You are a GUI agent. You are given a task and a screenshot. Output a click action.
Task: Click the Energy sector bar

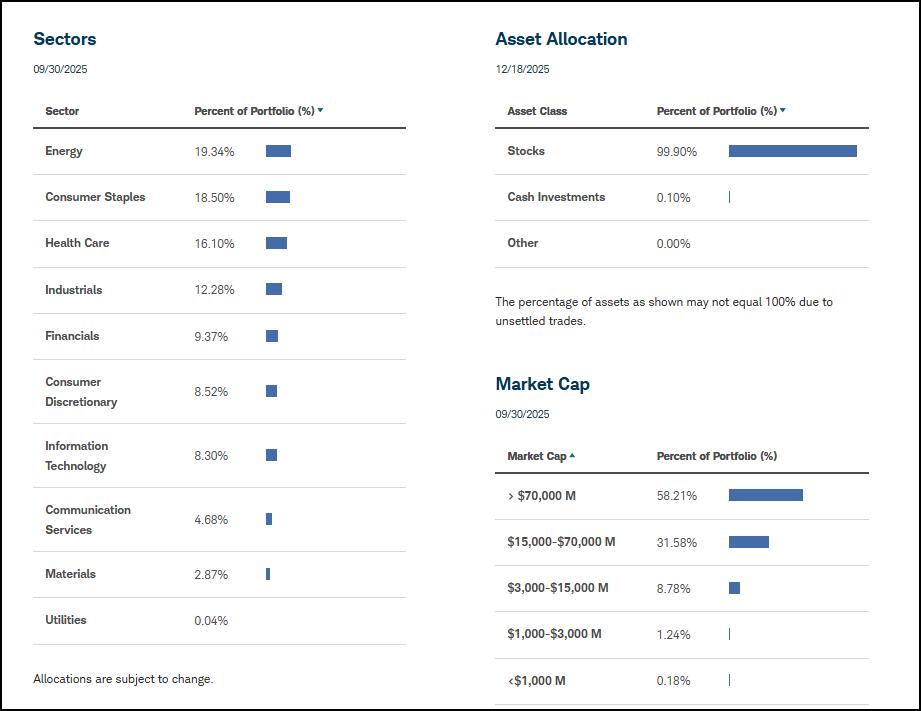pyautogui.click(x=278, y=151)
